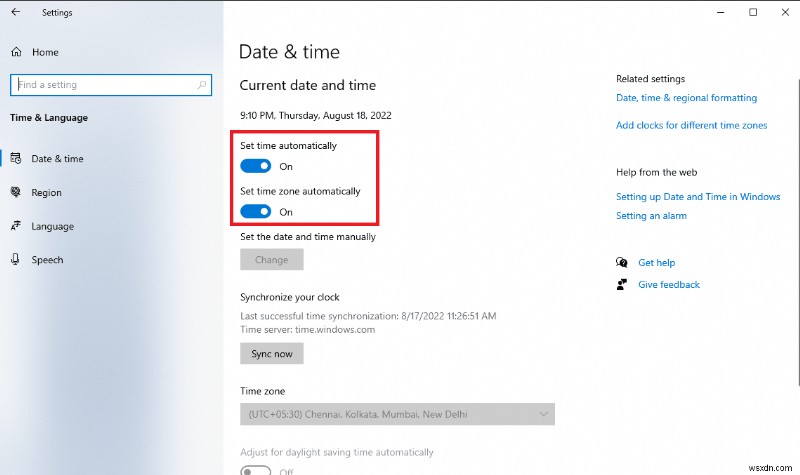Select Region in the sidebar menu
The image size is (800, 475).
[x=46, y=193]
